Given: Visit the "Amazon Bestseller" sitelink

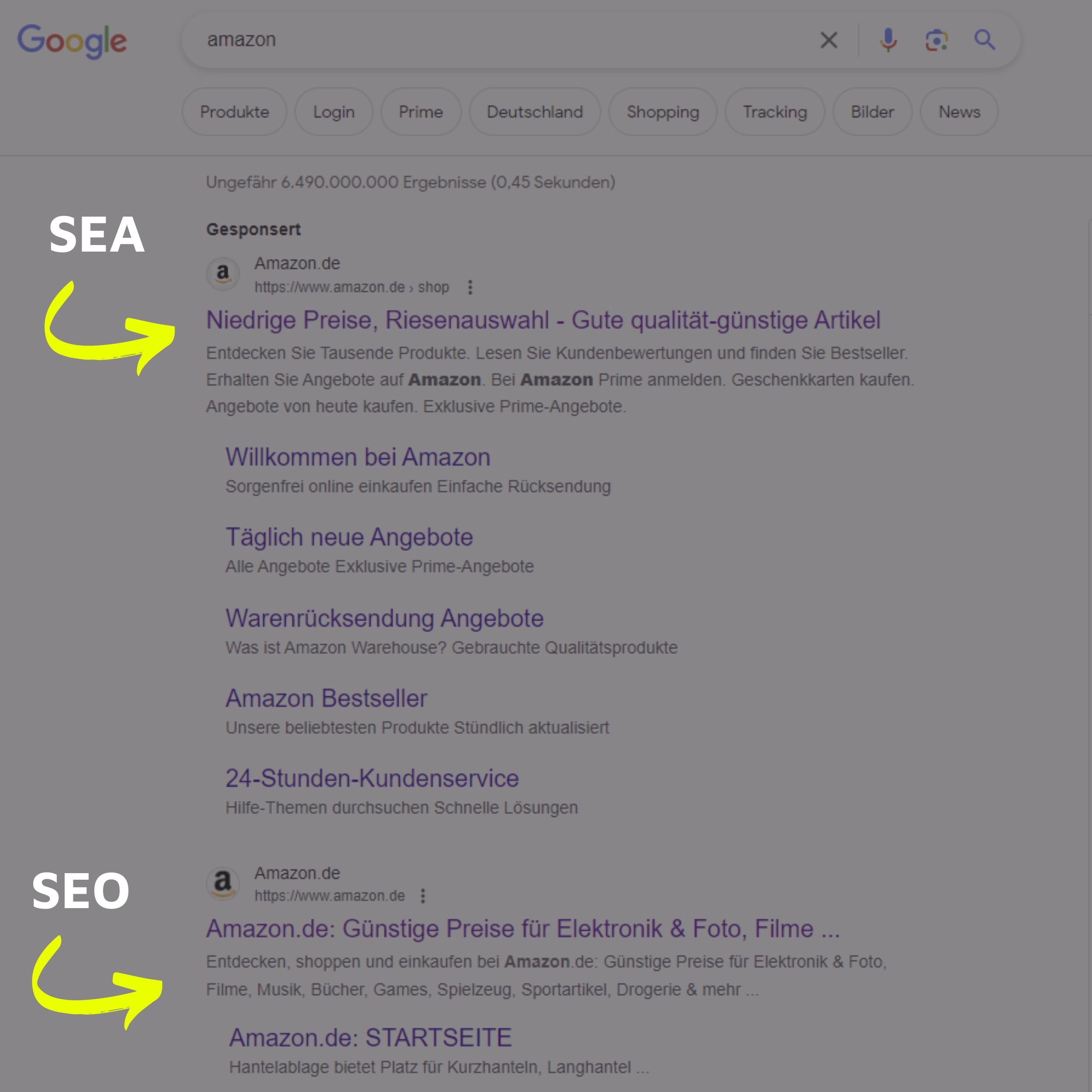Looking at the screenshot, I should coord(326,698).
